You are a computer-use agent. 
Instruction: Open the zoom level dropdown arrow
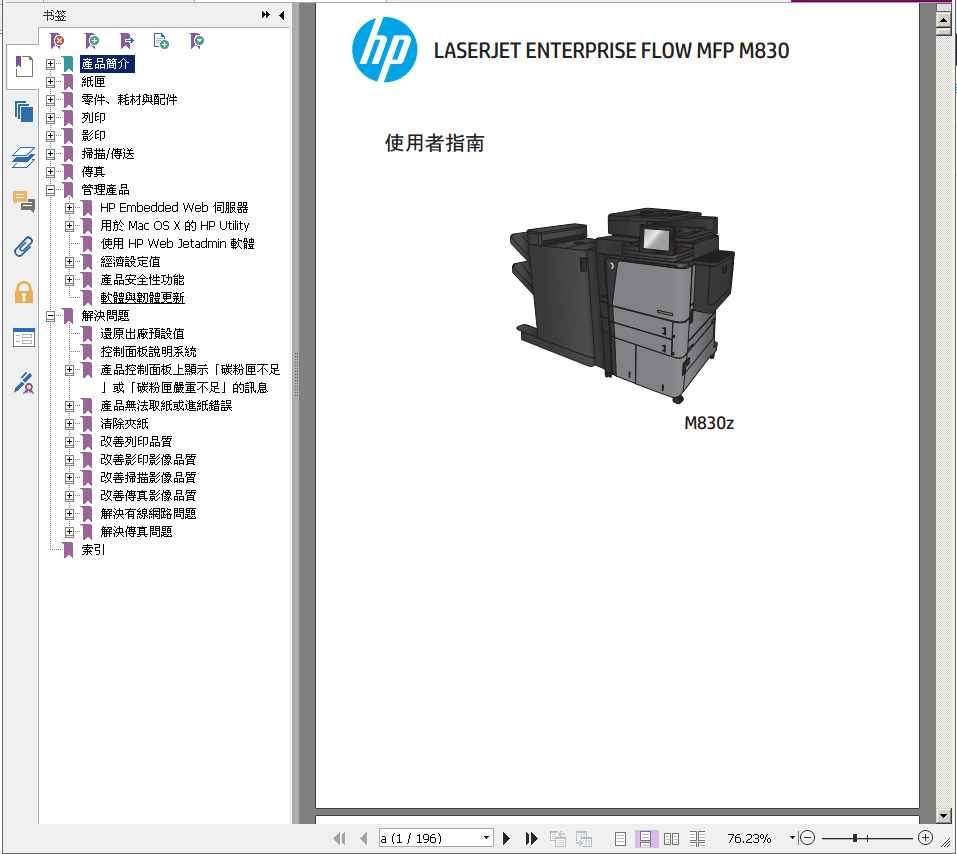point(792,838)
